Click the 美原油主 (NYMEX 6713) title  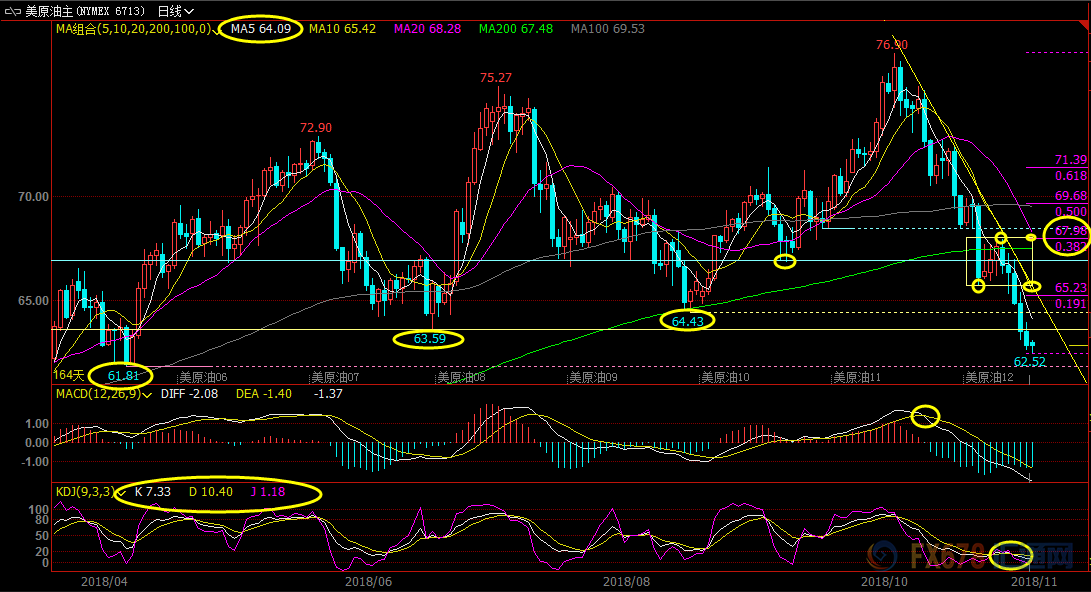tap(84, 11)
